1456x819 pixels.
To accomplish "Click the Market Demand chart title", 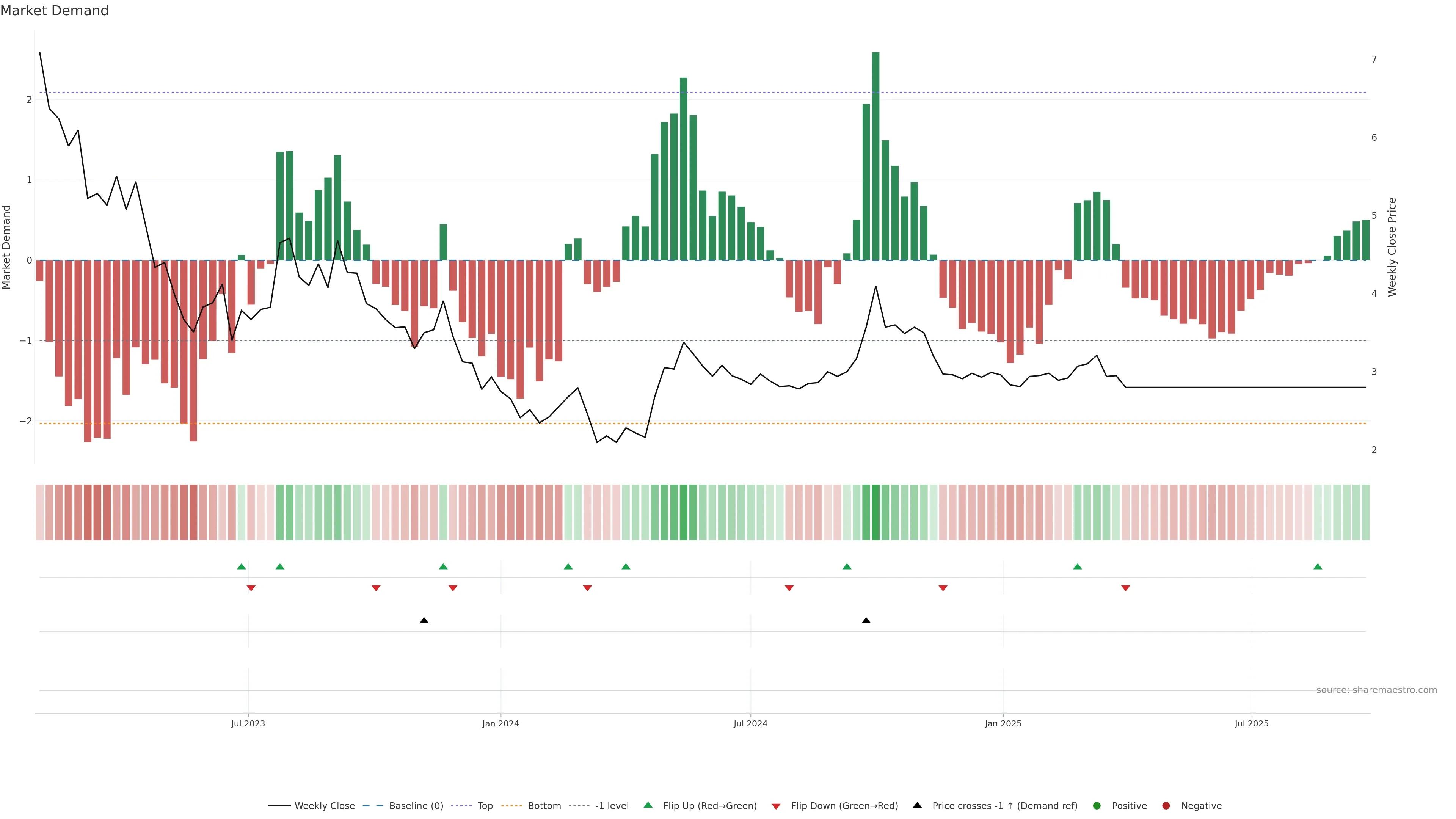I will (54, 11).
